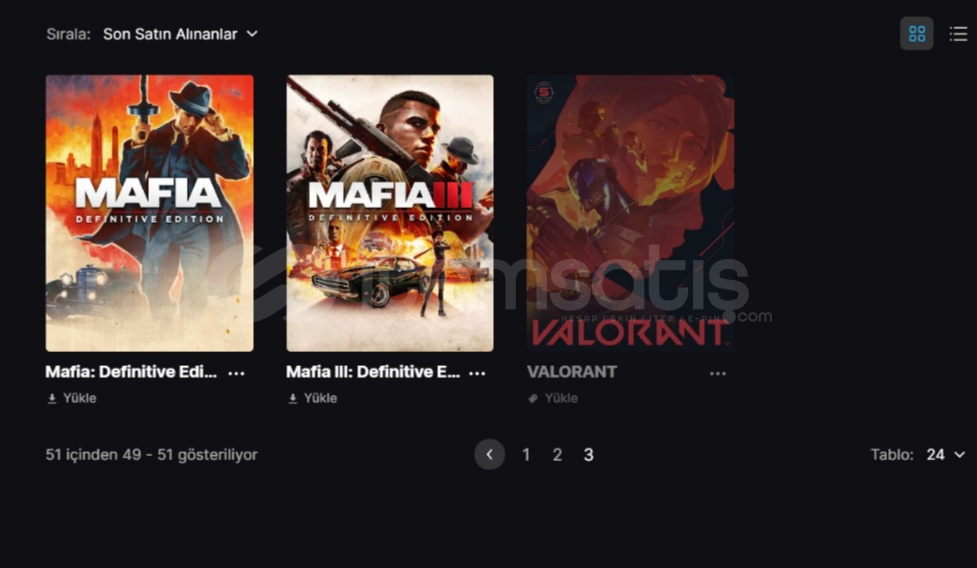Screen dimensions: 977x568
Task: Switch to grid view layout
Action: 917,34
